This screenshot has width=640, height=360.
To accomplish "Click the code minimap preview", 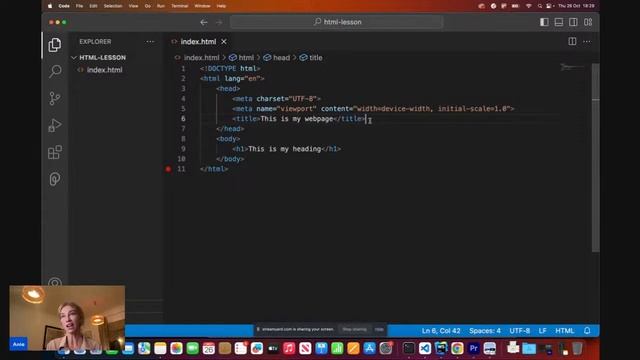I will [x=572, y=67].
